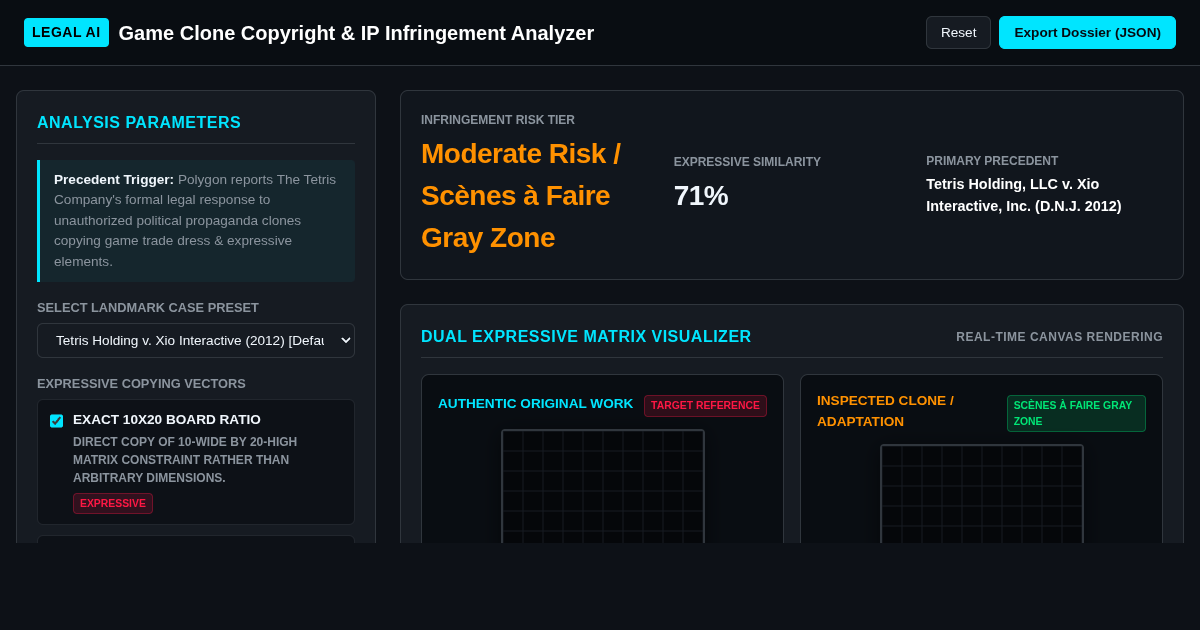Click the Inspected Clone canvas grid
The image size is (1200, 630).
pyautogui.click(x=982, y=494)
